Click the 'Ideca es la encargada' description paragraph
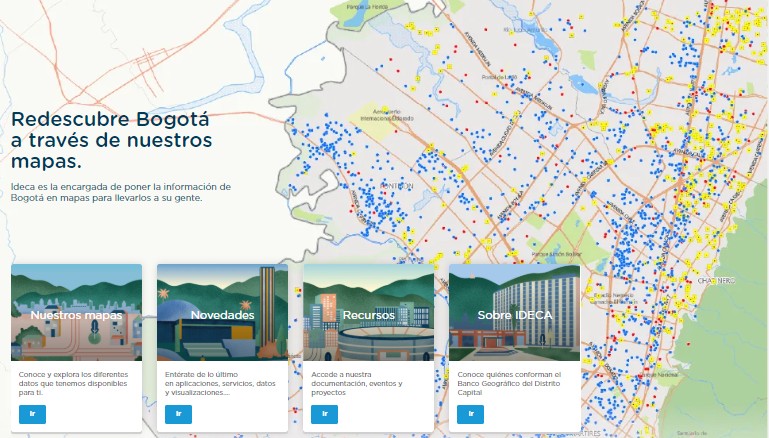The height and width of the screenshot is (438, 769). pyautogui.click(x=121, y=192)
